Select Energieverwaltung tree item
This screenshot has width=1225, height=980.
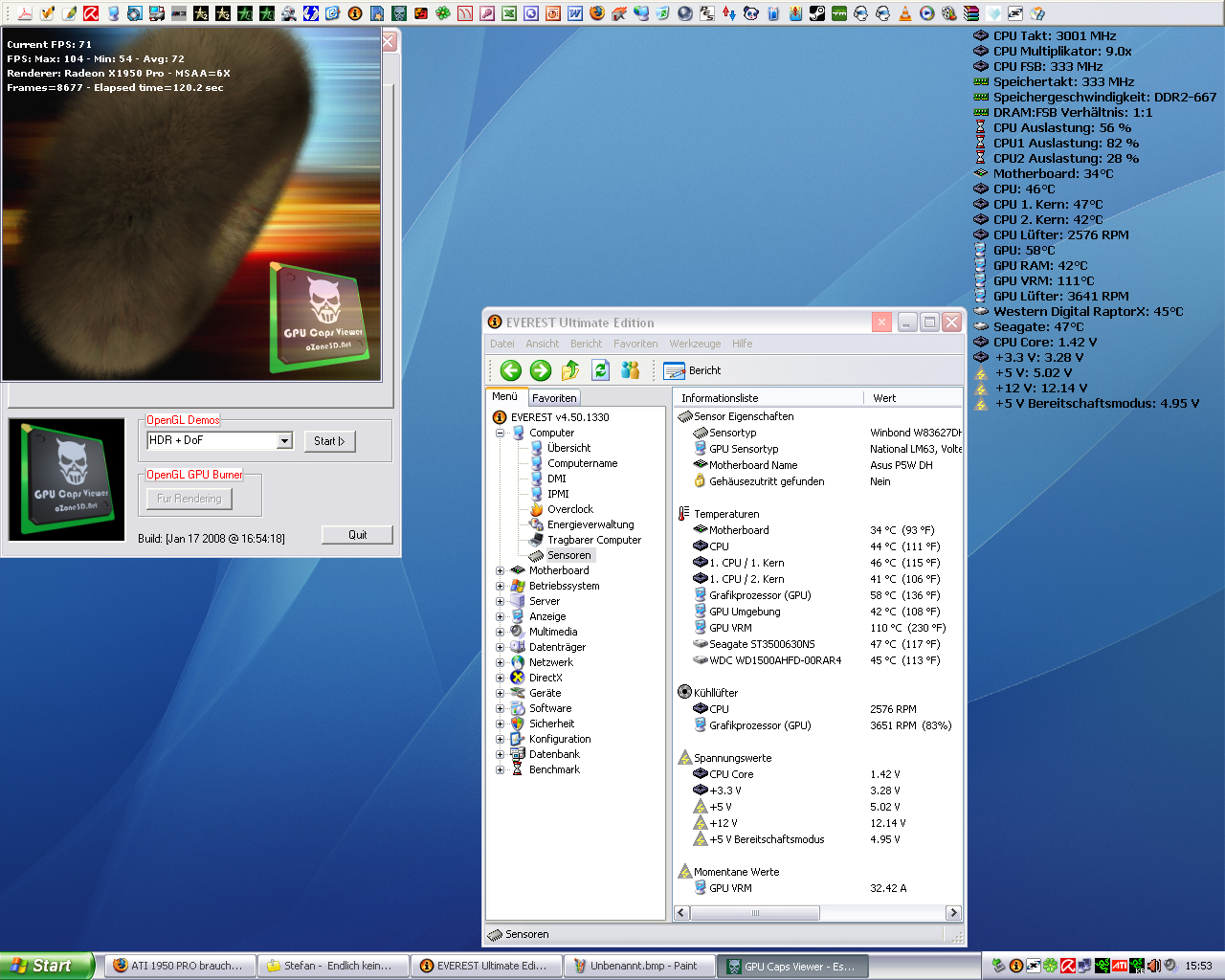point(590,524)
